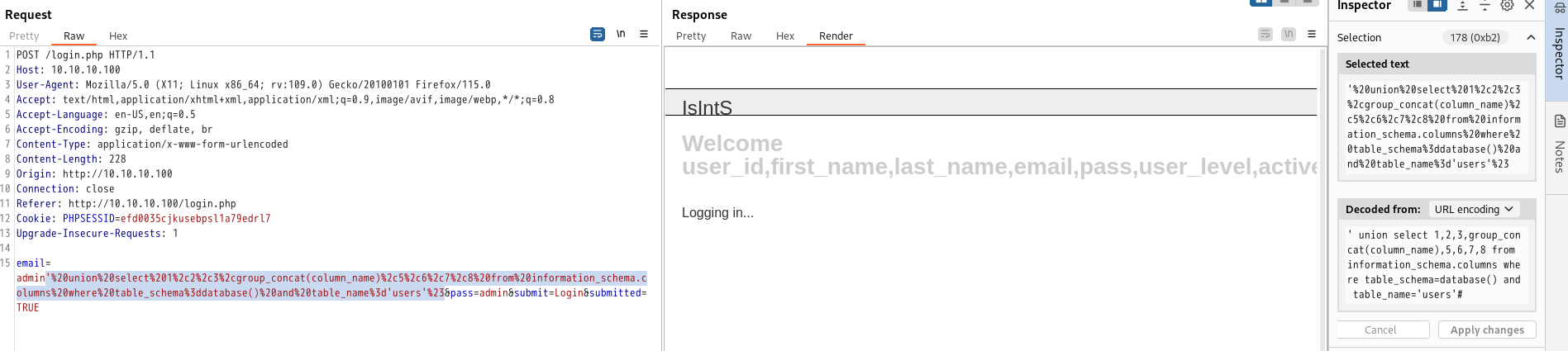Screen dimensions: 1568x351
Task: Open Inspector settings gear
Action: click(x=1507, y=6)
